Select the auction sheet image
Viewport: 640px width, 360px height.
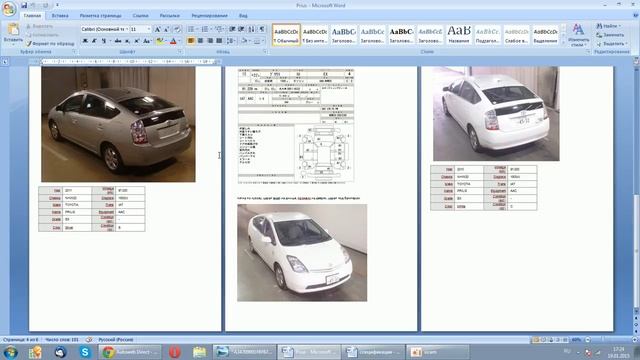click(296, 127)
